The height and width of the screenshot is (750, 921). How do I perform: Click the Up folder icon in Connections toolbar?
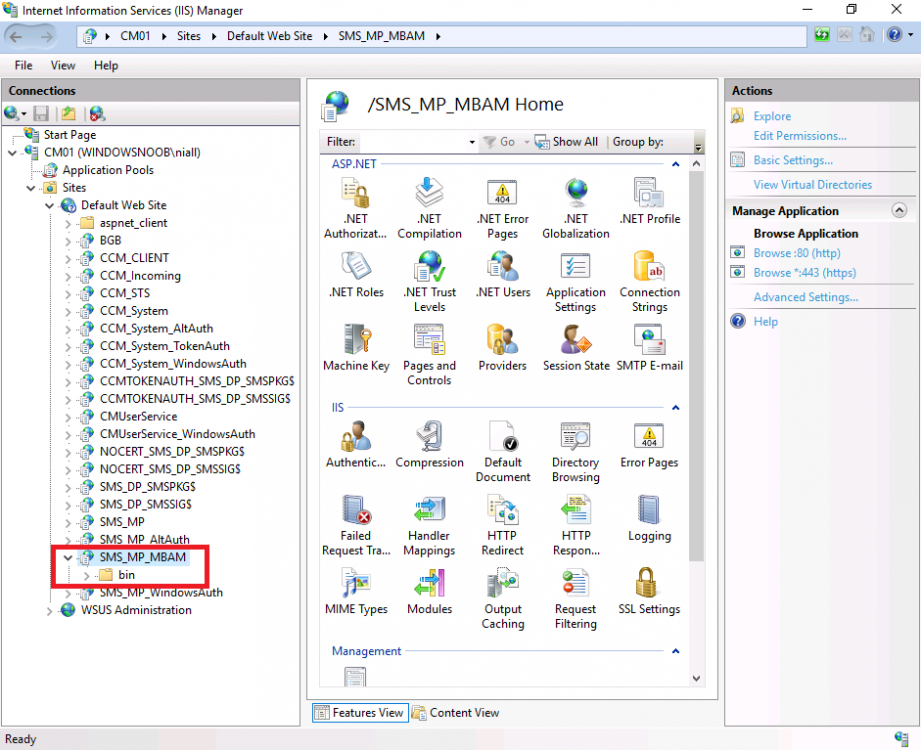click(x=69, y=113)
